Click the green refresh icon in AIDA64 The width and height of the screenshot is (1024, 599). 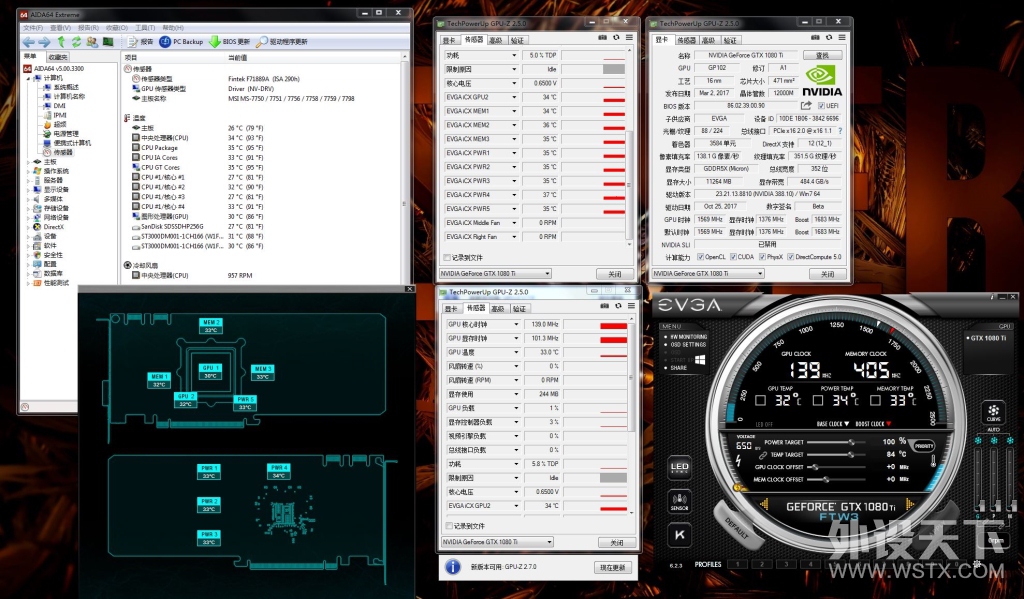pos(76,42)
